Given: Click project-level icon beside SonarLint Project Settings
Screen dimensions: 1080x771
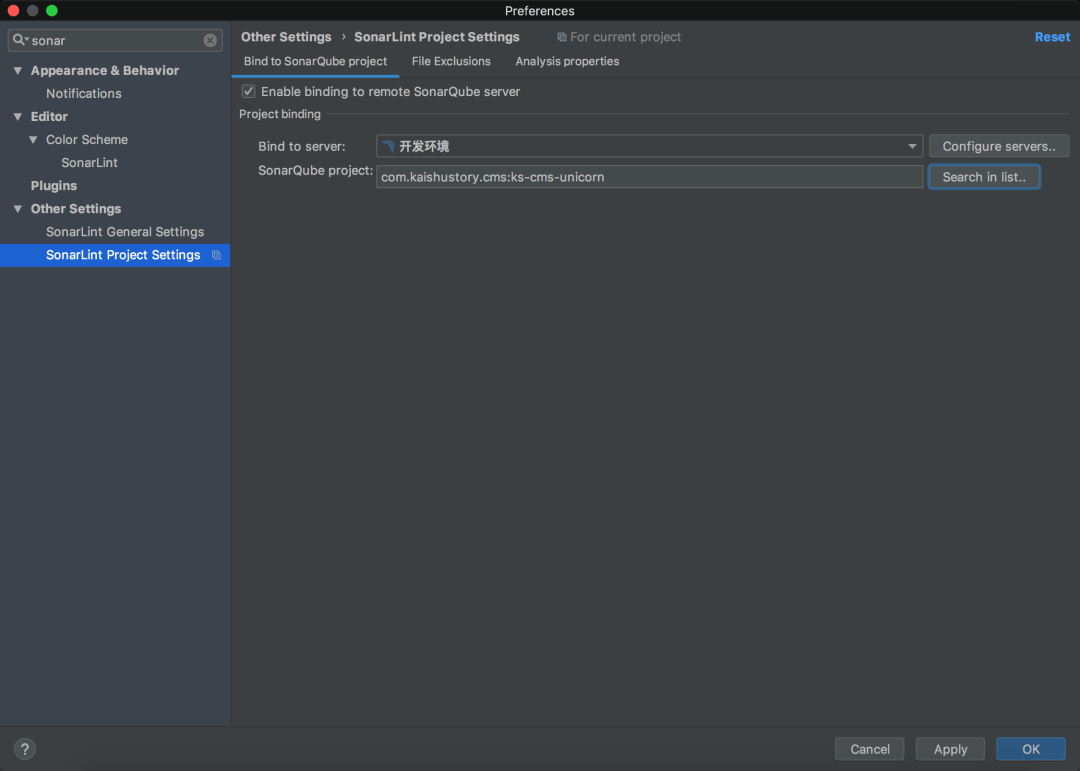Looking at the screenshot, I should [x=216, y=255].
